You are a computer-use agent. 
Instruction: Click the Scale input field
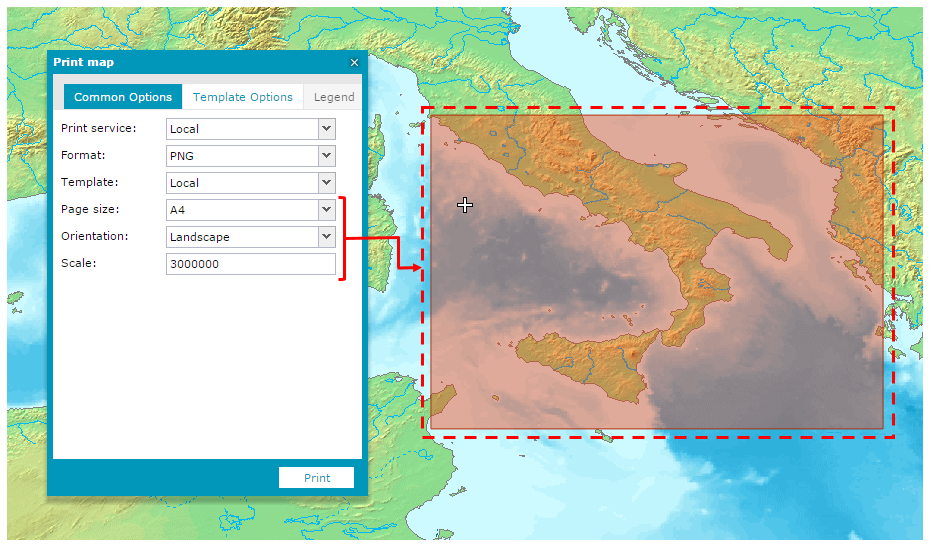click(x=250, y=264)
